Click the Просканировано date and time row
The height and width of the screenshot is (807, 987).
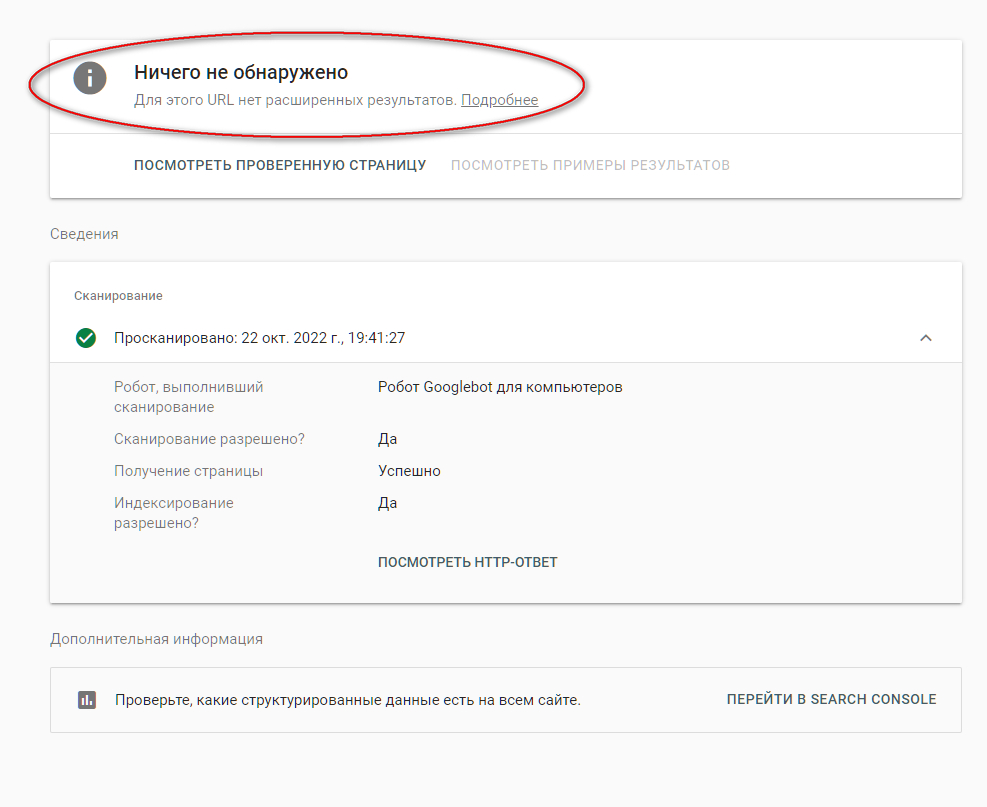point(506,338)
